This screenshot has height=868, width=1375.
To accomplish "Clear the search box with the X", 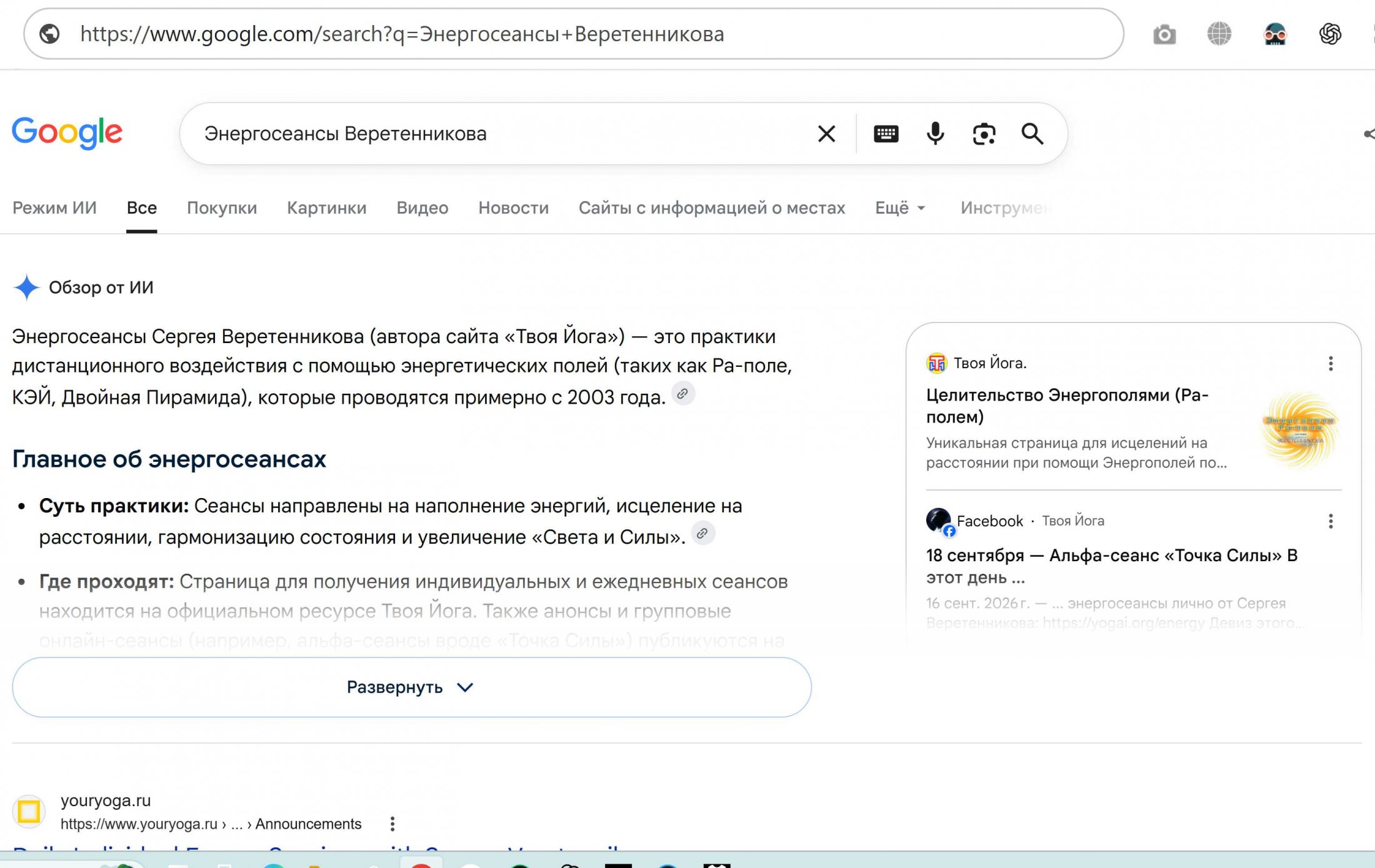I will [826, 134].
